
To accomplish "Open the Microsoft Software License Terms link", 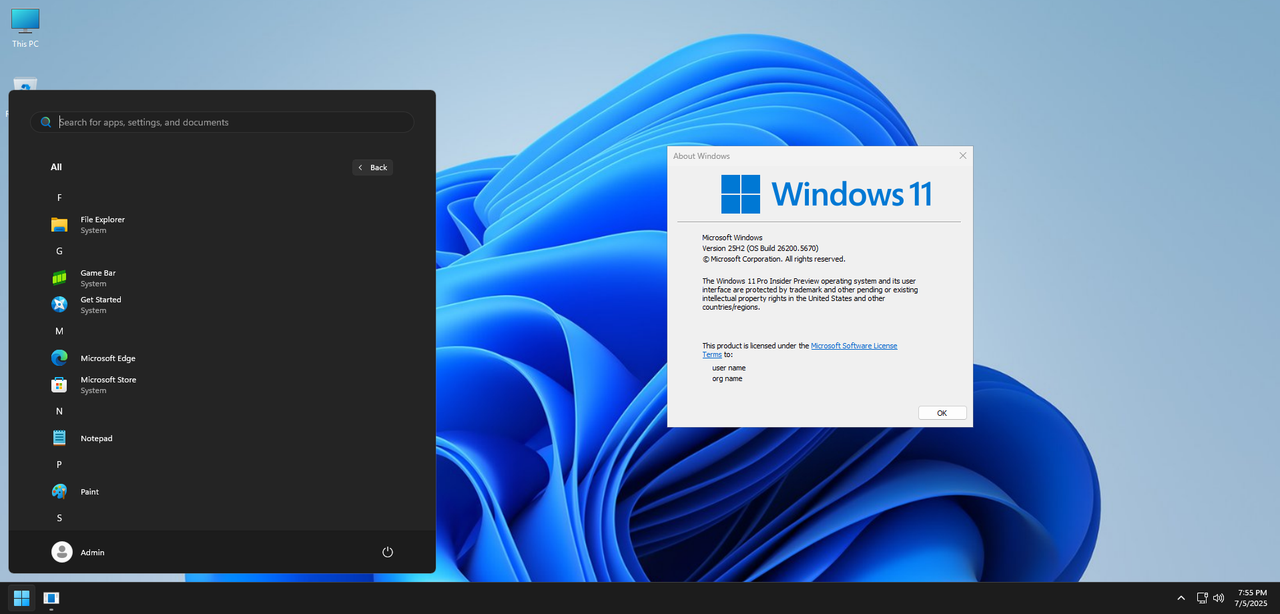I will click(800, 350).
